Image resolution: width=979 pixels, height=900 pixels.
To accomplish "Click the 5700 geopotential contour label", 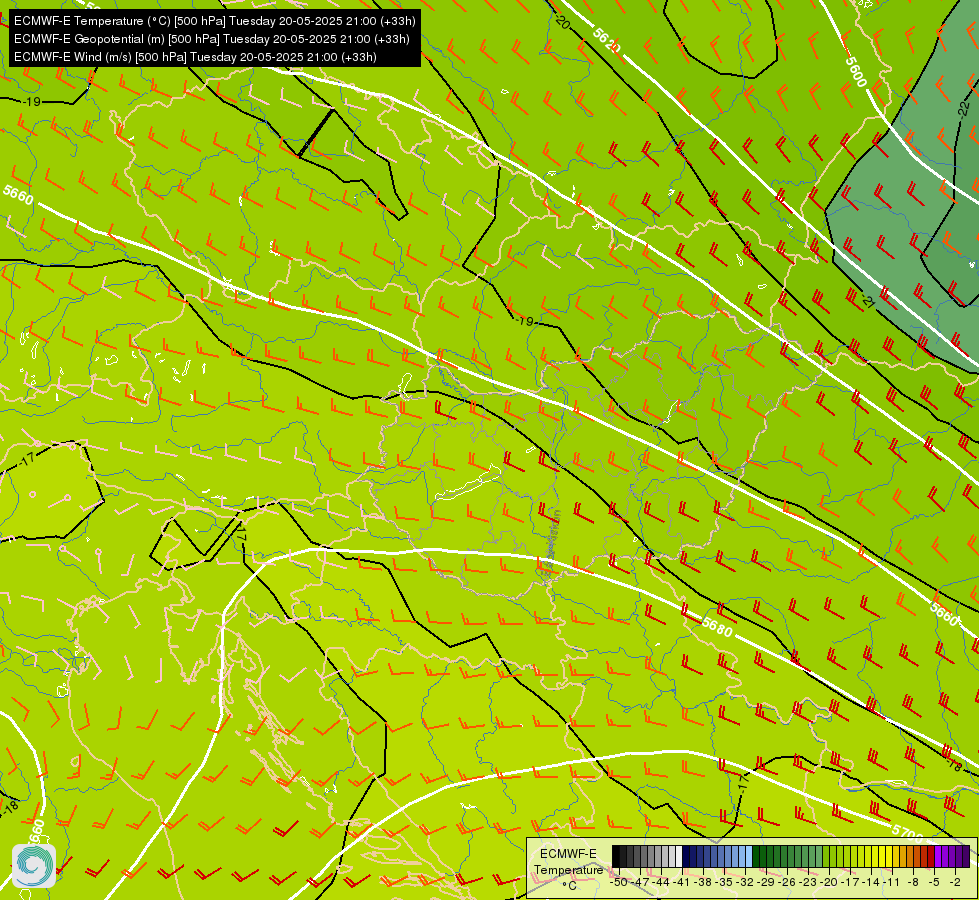I will point(907,833).
